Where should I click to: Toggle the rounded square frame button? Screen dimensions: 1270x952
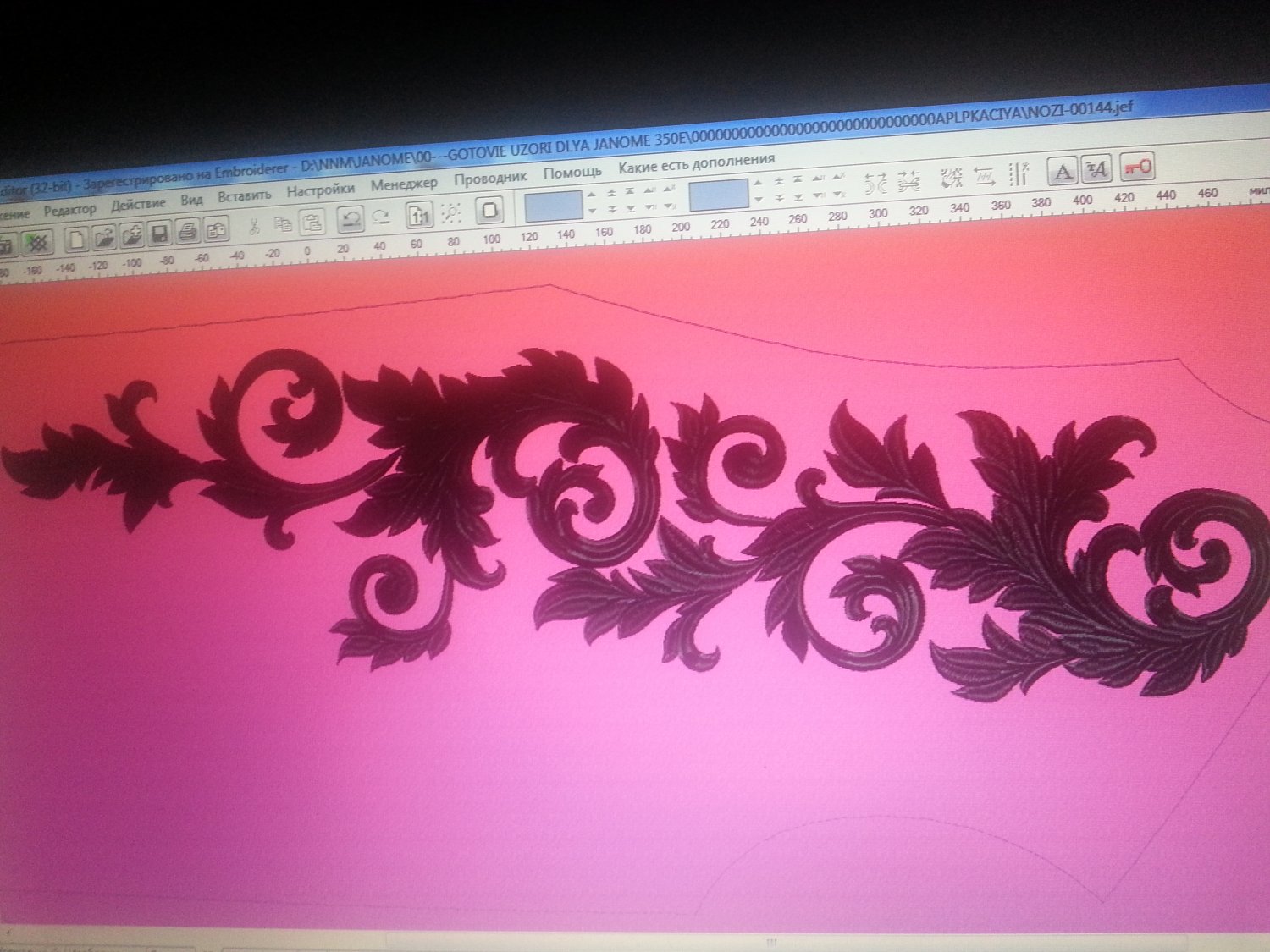(x=489, y=209)
